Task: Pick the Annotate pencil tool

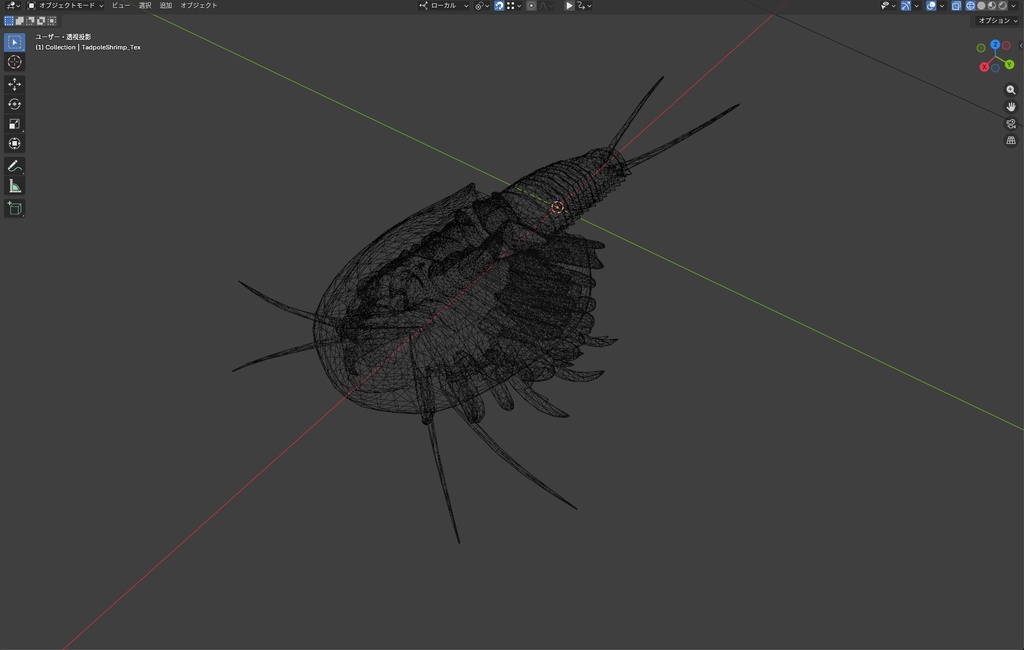Action: (14, 166)
